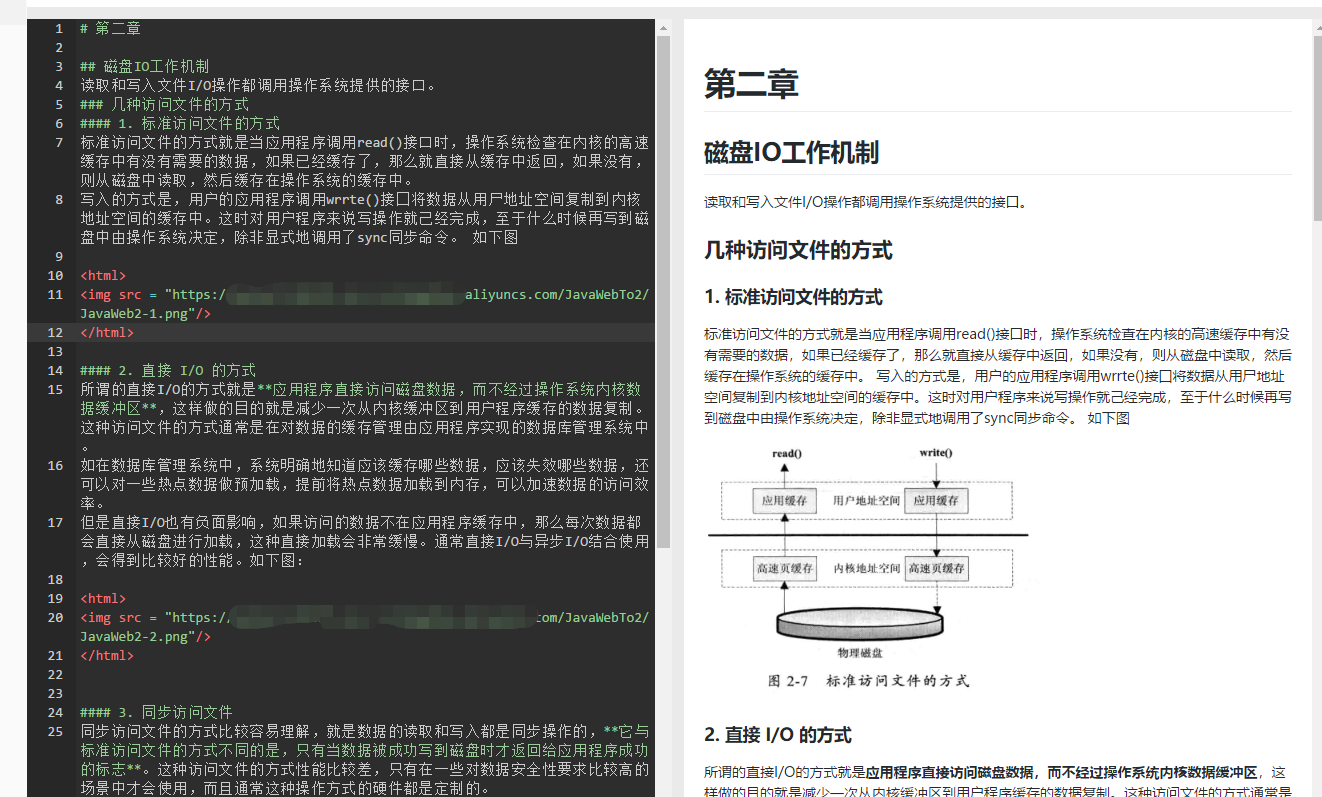The height and width of the screenshot is (797, 1322).
Task: Click editor line '#### 2. 直接 I/O 的方式'
Action: coord(168,370)
